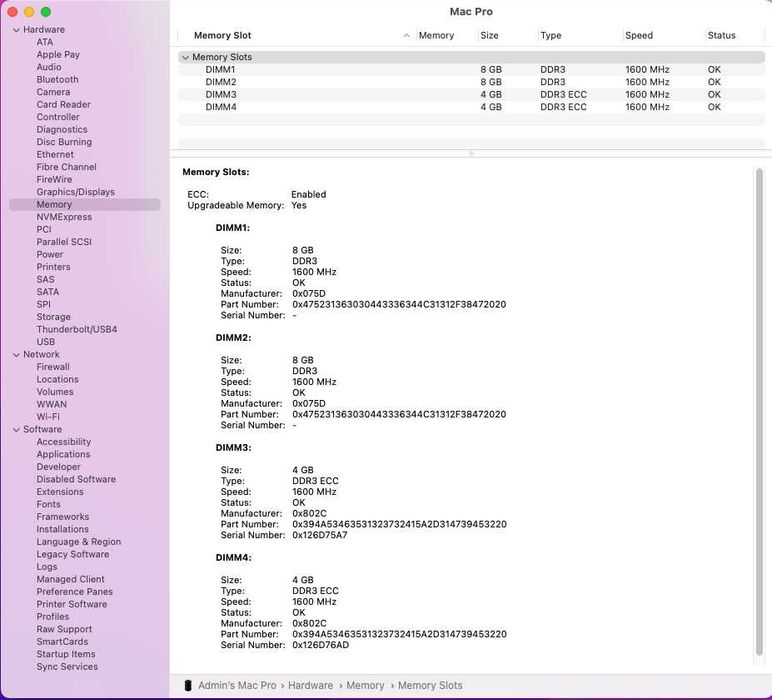Screen dimensions: 772x700
Task: Open USB hardware section
Action: (x=45, y=342)
